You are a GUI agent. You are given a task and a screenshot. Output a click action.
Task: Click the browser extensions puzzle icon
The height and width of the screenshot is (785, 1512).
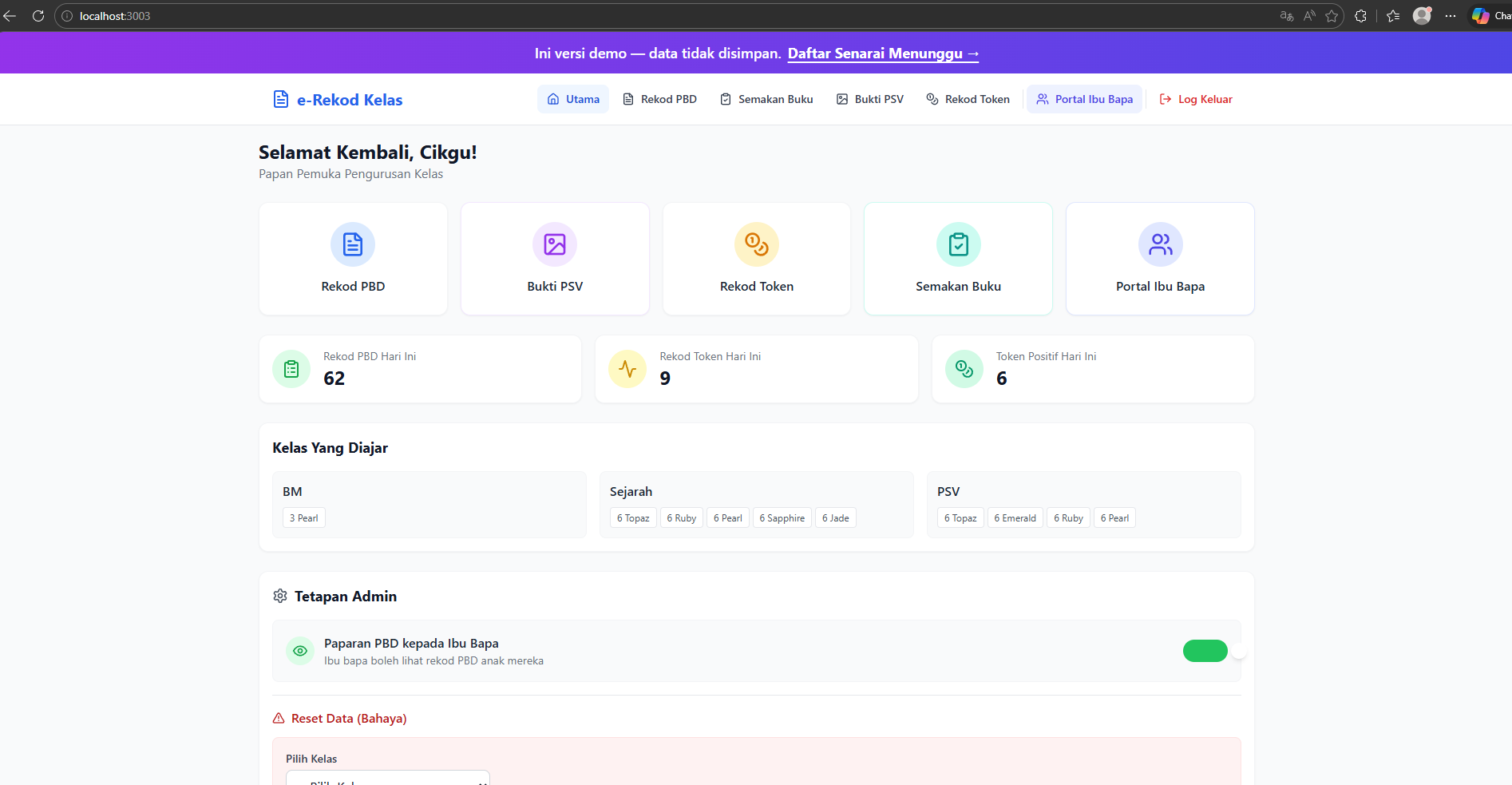tap(1361, 16)
